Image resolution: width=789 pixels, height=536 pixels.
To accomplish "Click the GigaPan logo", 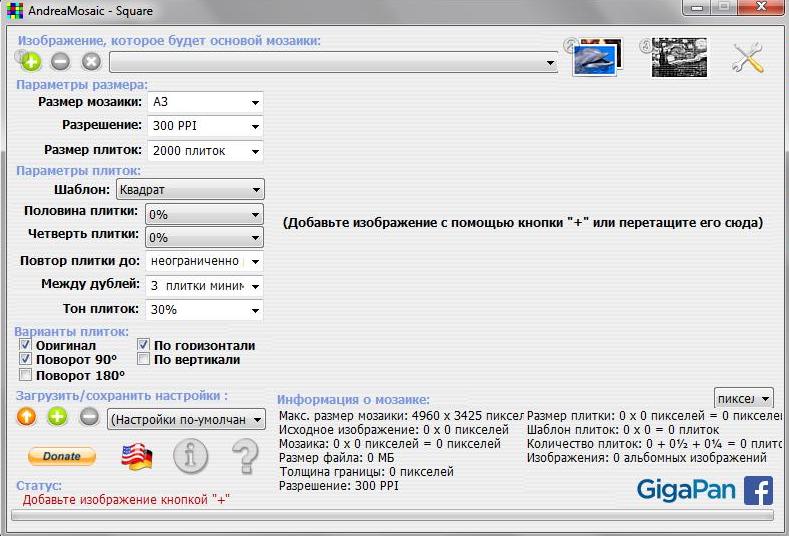I will pyautogui.click(x=686, y=490).
